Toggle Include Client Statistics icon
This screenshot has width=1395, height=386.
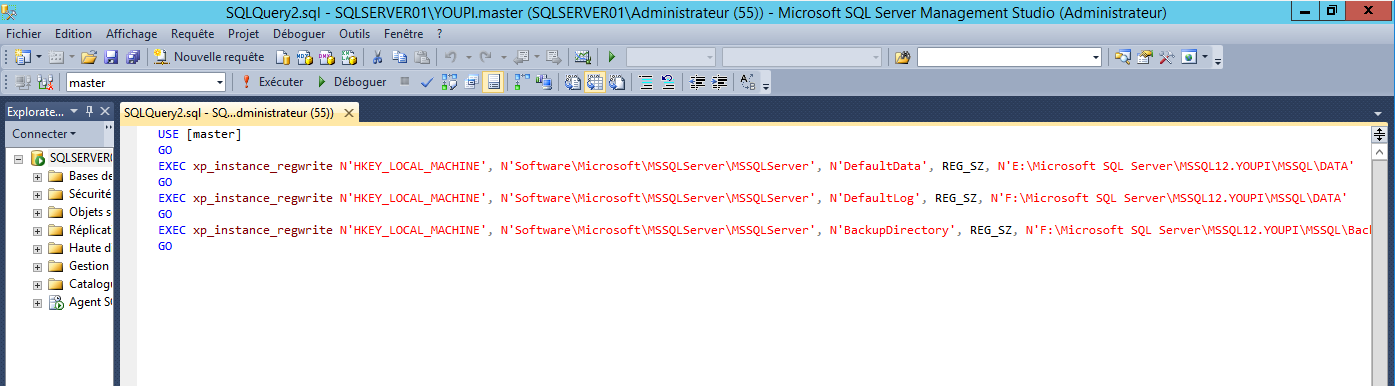point(545,82)
